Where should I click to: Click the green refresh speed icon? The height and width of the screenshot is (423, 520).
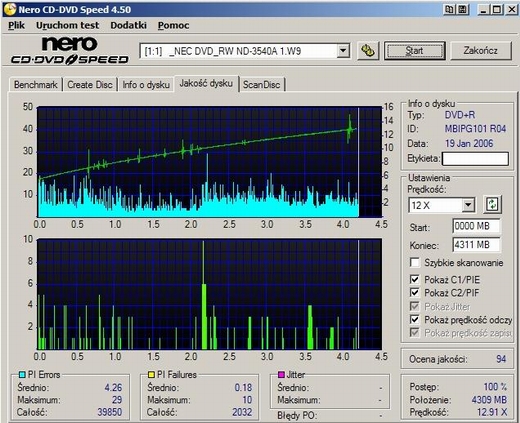492,204
